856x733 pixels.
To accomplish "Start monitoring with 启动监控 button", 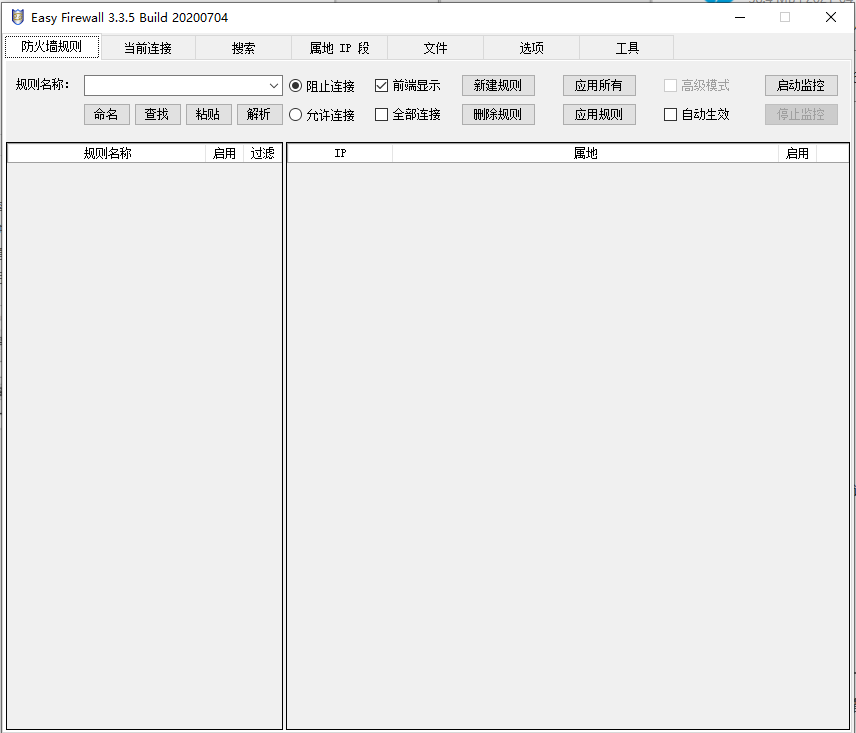I will (x=801, y=86).
